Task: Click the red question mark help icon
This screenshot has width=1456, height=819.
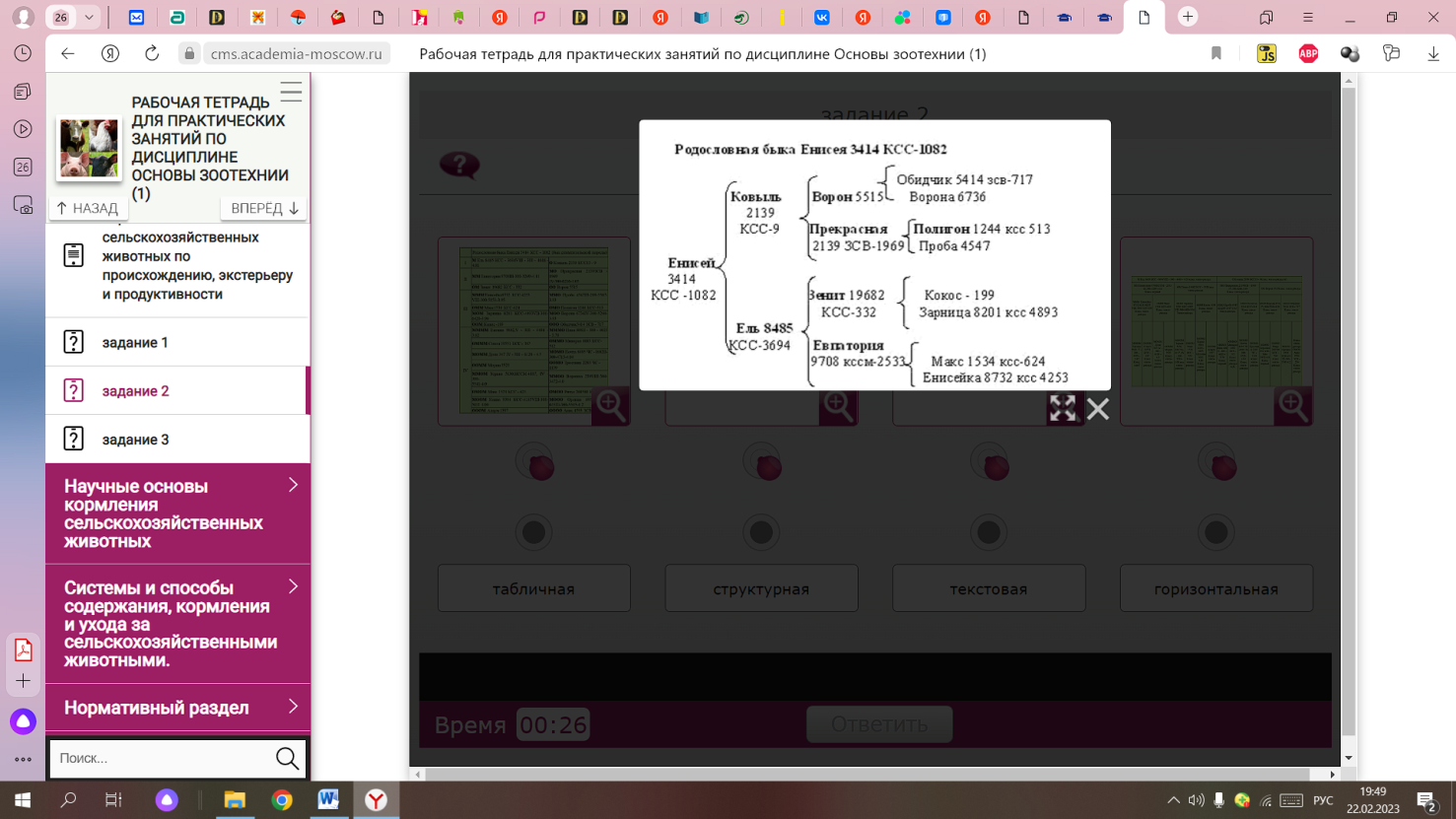Action: click(x=459, y=165)
